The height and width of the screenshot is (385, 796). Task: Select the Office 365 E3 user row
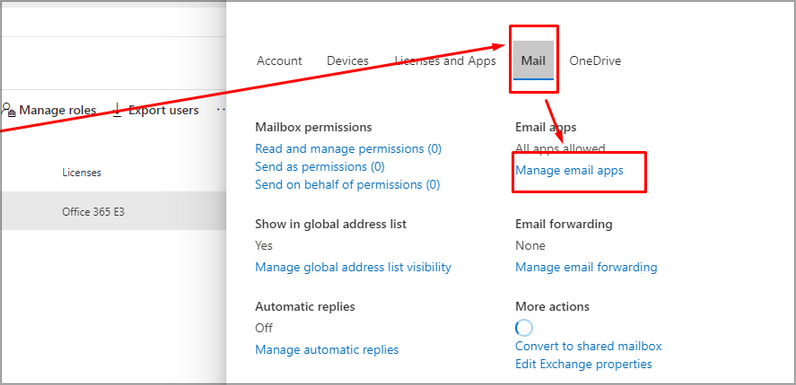pyautogui.click(x=113, y=211)
